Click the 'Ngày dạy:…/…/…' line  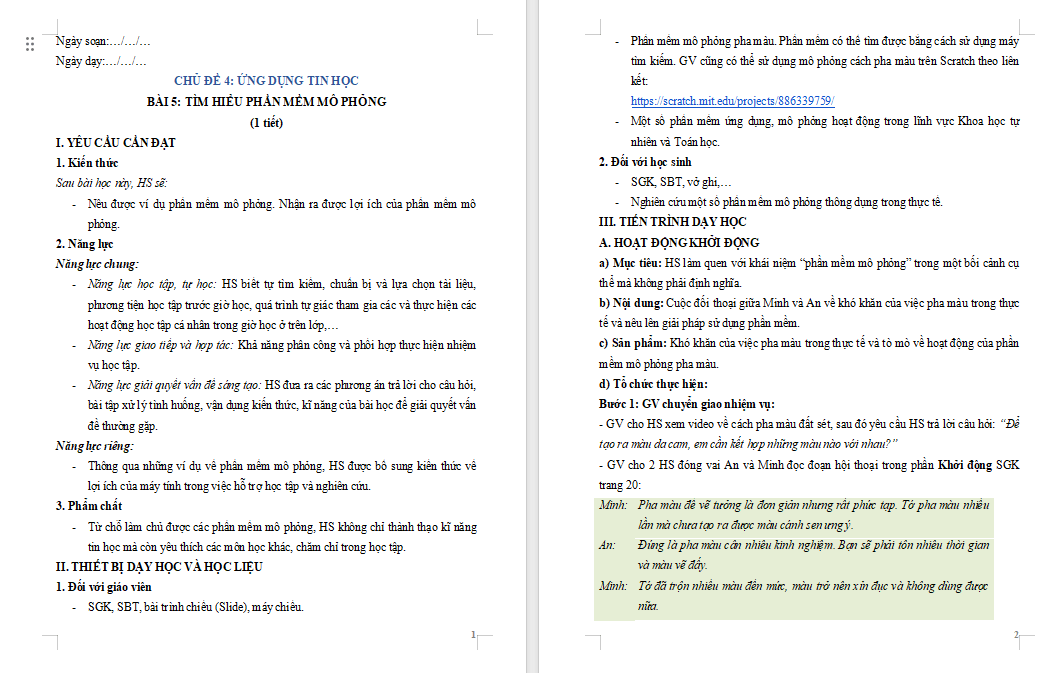point(101,61)
